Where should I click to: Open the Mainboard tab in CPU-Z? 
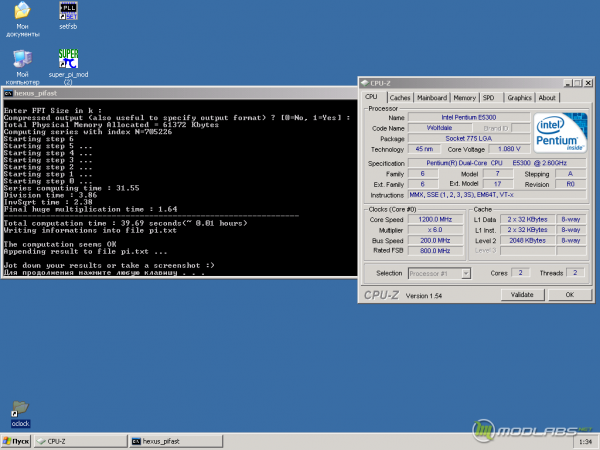click(432, 98)
